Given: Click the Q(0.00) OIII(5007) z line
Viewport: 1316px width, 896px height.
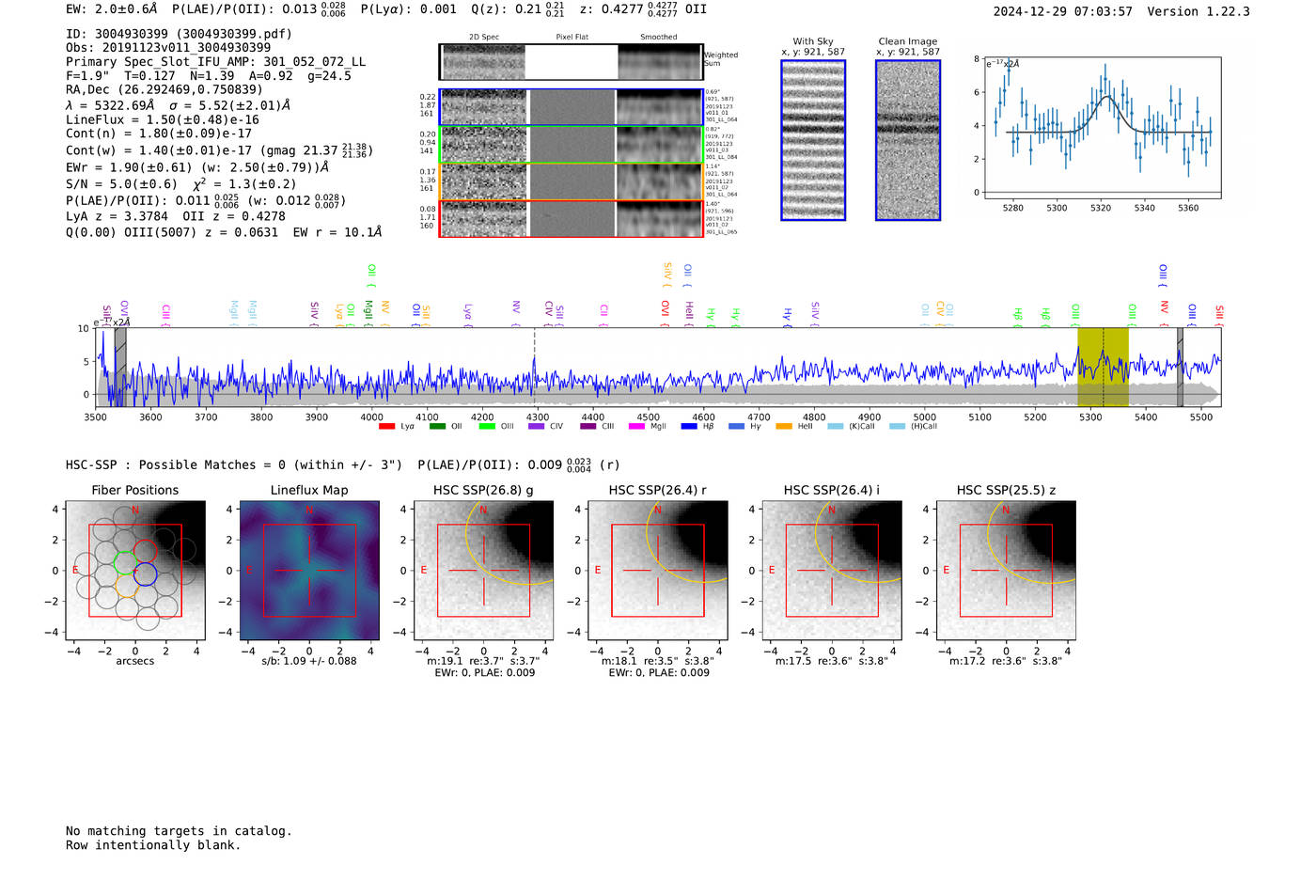Looking at the screenshot, I should (x=224, y=232).
